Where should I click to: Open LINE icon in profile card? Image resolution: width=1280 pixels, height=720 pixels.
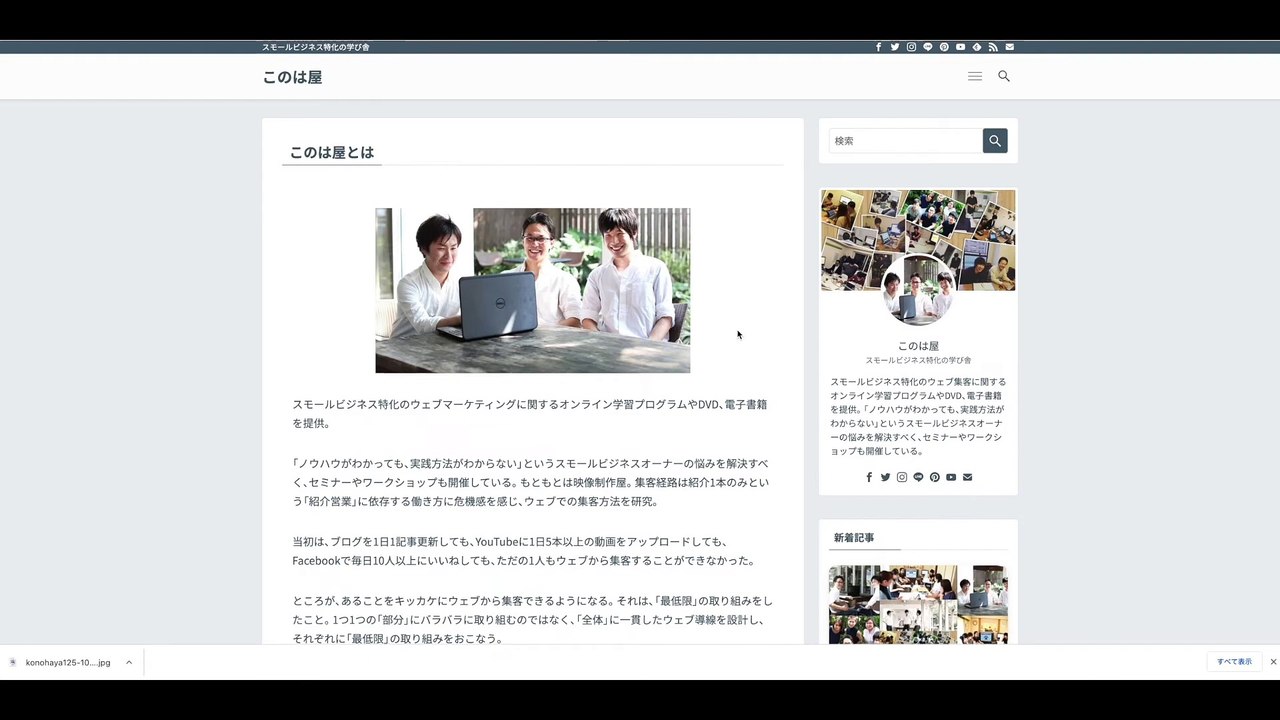(x=918, y=477)
